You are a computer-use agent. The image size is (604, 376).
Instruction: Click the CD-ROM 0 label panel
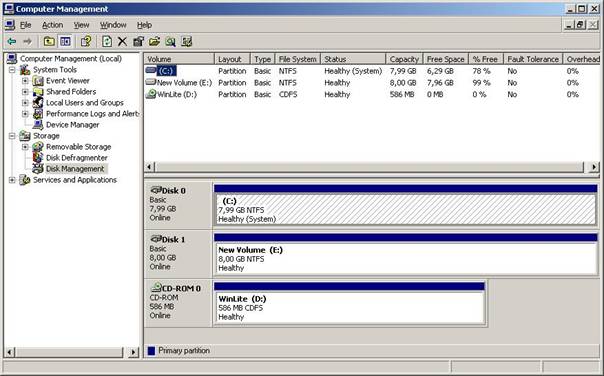click(178, 302)
